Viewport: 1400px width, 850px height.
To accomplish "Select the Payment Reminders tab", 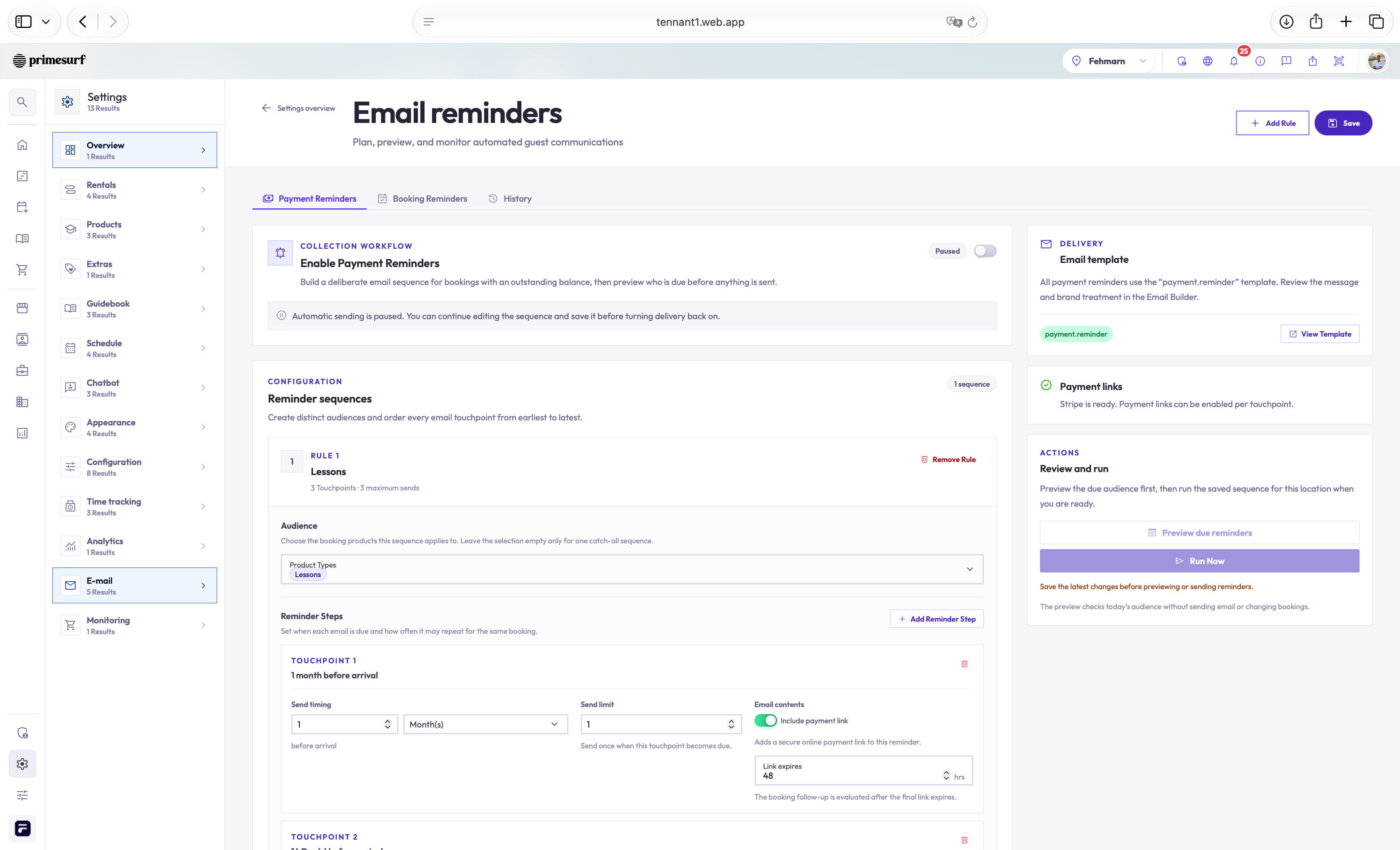I will (310, 198).
